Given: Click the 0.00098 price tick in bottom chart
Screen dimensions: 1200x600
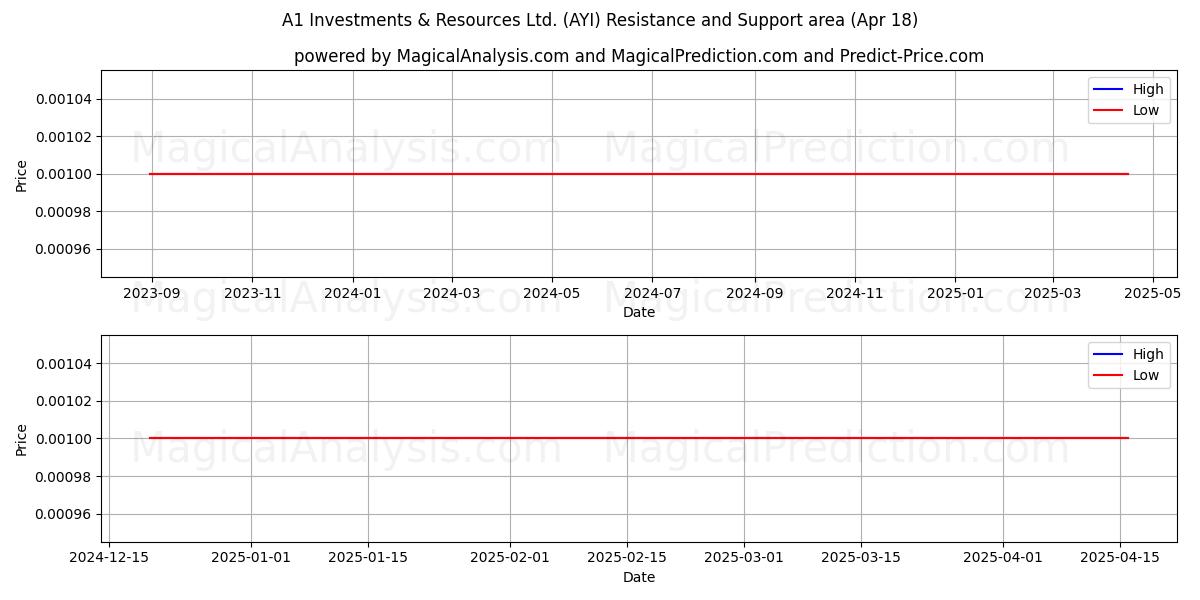Looking at the screenshot, I should click(x=64, y=476).
